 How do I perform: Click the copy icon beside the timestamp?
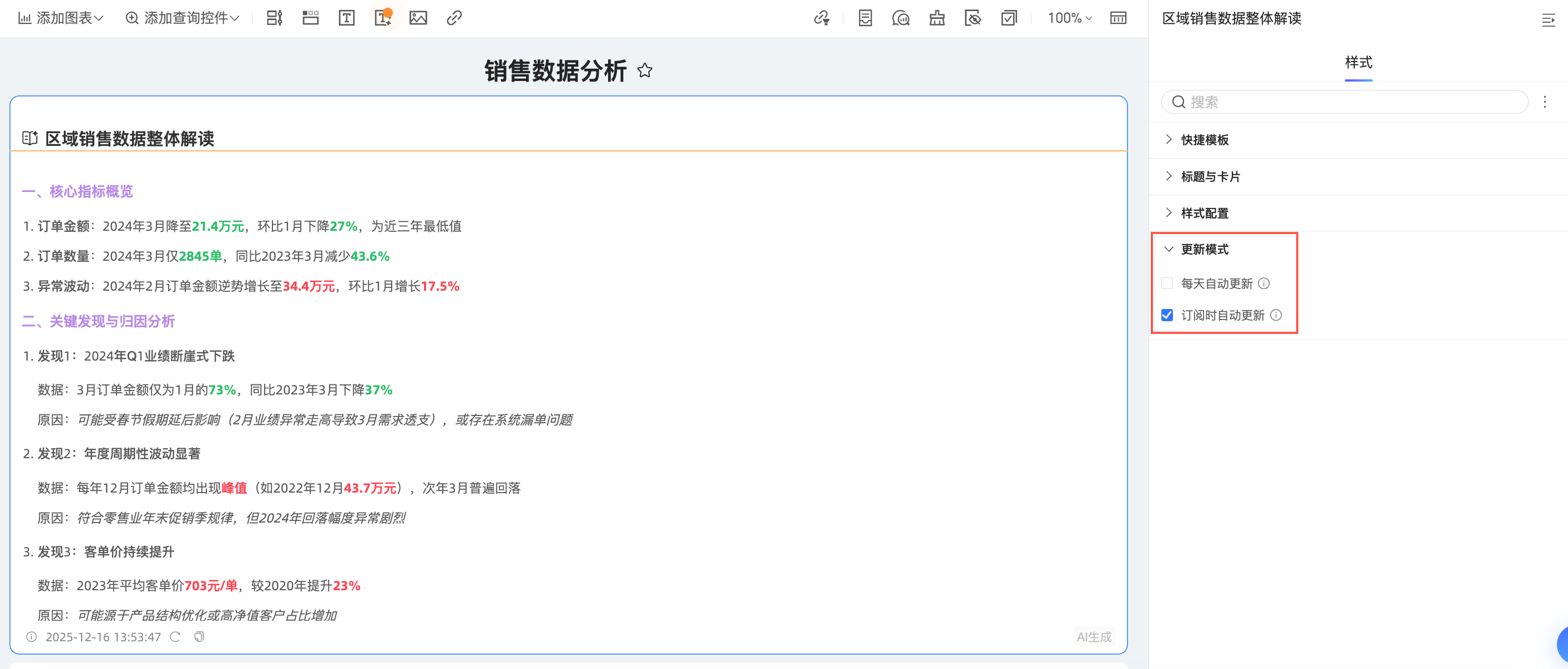click(199, 637)
